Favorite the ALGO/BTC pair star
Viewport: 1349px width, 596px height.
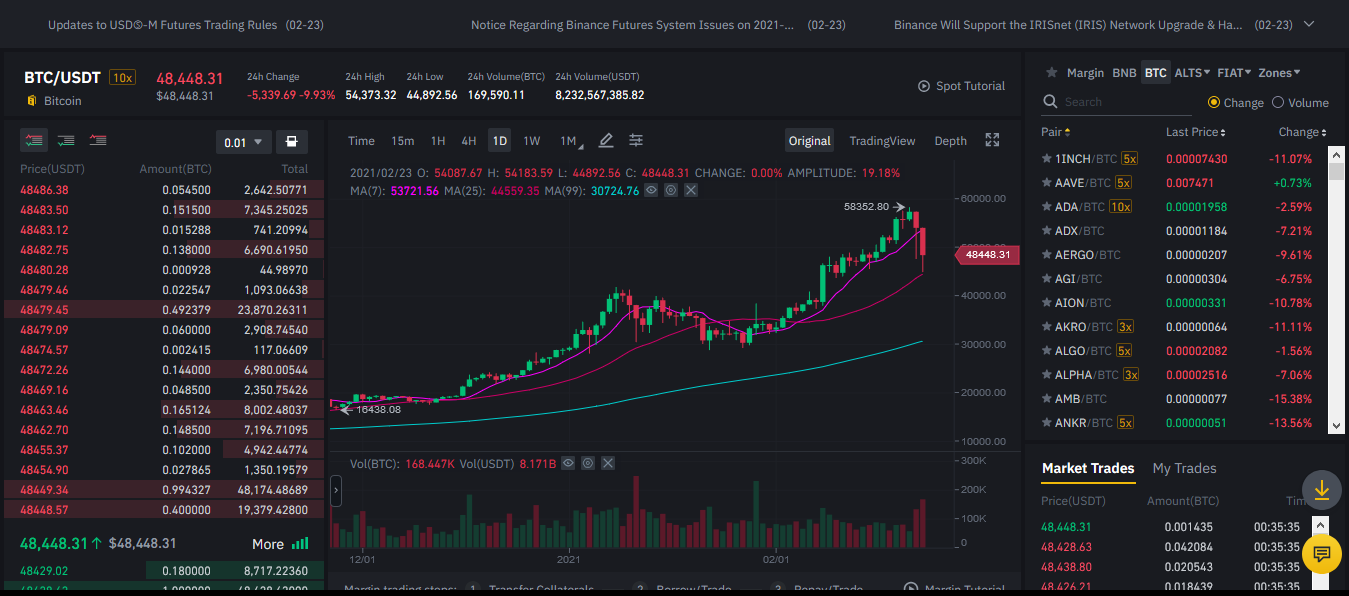[1045, 351]
